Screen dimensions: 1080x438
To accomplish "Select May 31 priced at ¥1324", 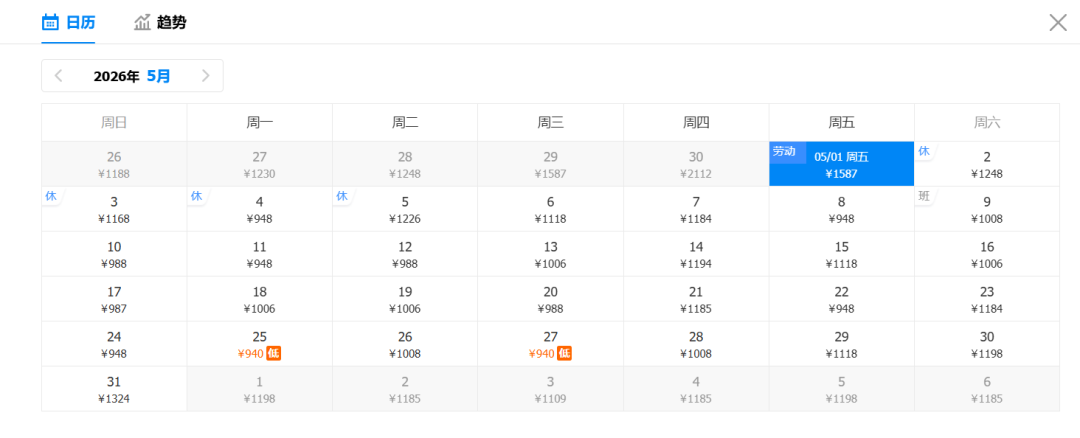I will pos(114,389).
